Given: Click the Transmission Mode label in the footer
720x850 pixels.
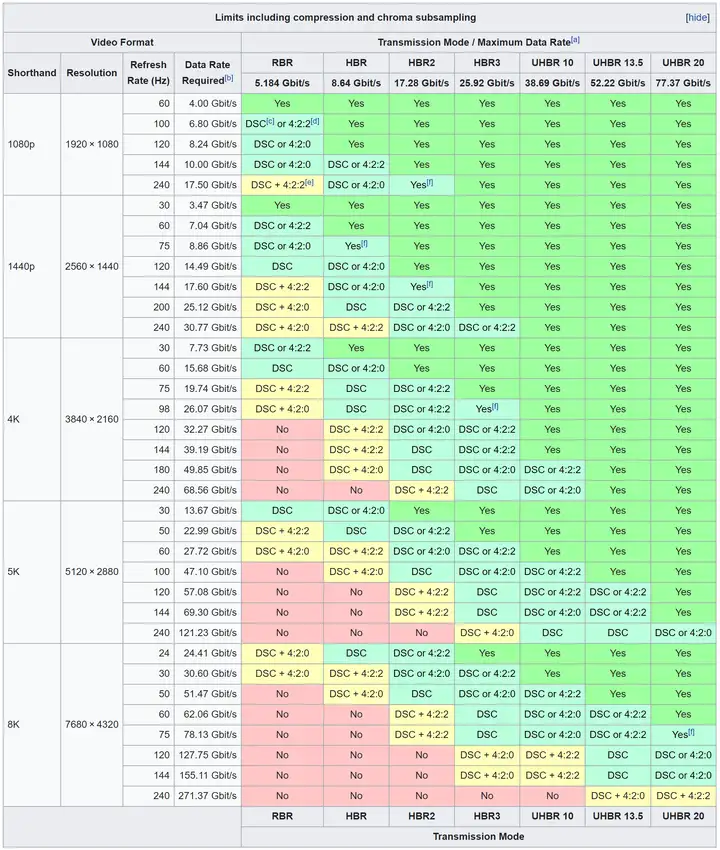Looking at the screenshot, I should (x=480, y=836).
